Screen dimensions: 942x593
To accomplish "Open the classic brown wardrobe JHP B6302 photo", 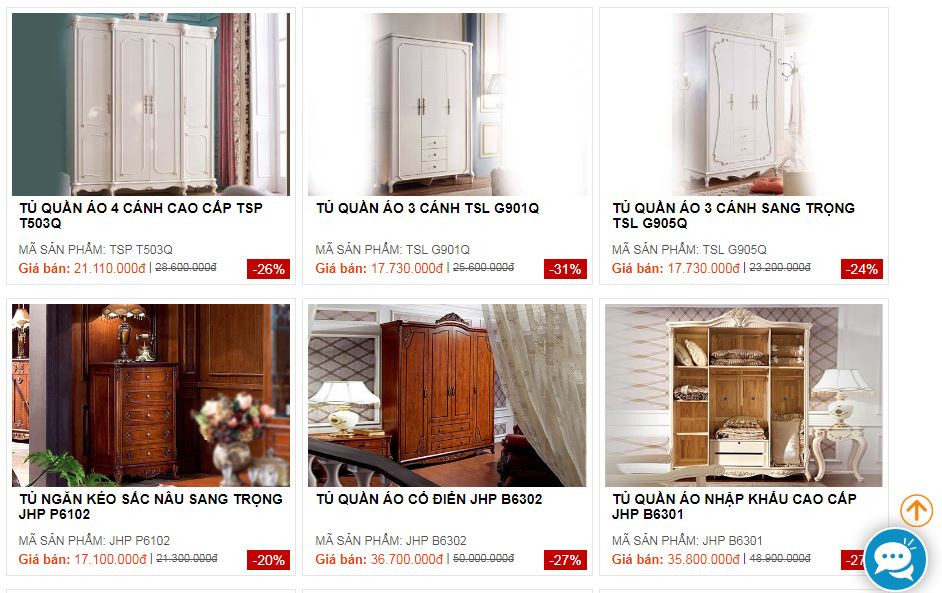I will 448,395.
